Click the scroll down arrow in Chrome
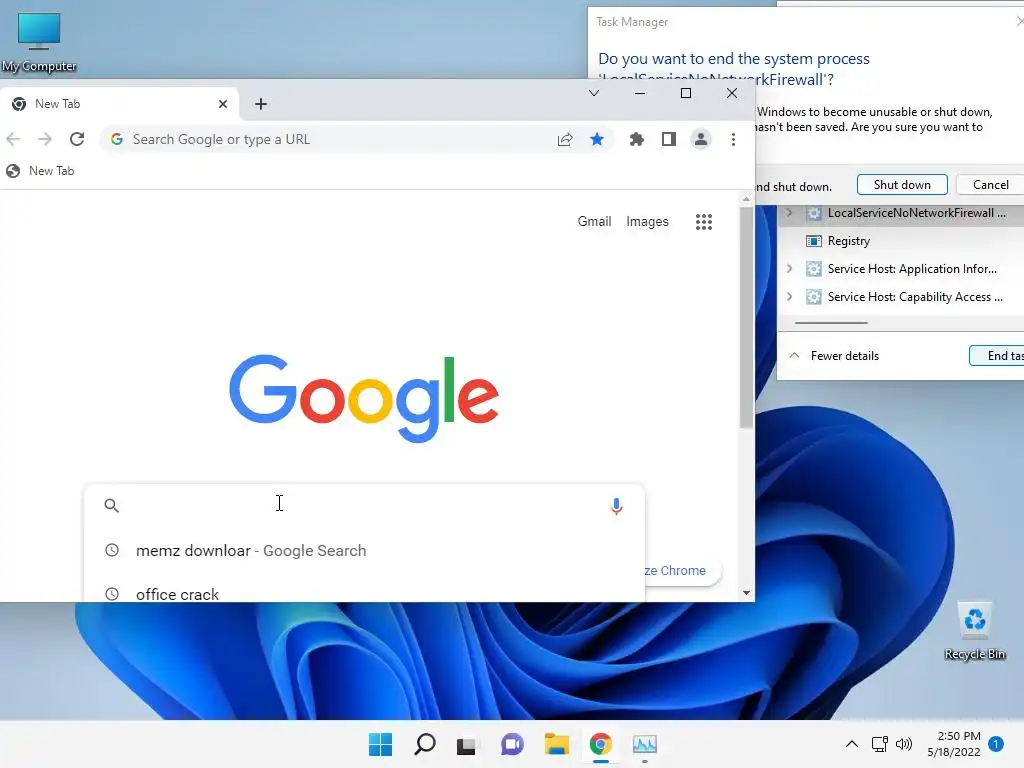This screenshot has height=768, width=1024. pos(746,593)
